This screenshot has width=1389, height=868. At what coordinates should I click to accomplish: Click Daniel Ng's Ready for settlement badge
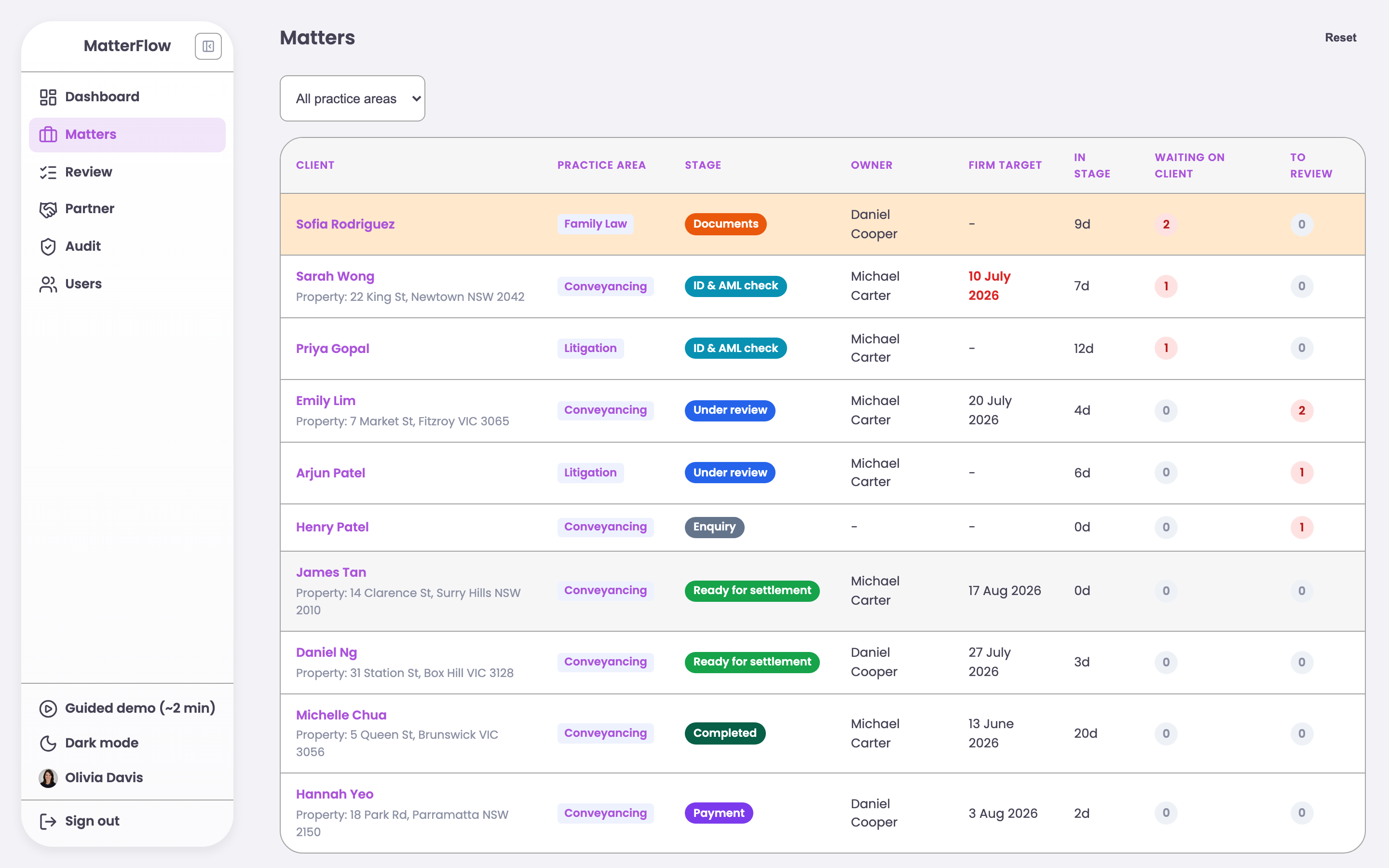752,662
